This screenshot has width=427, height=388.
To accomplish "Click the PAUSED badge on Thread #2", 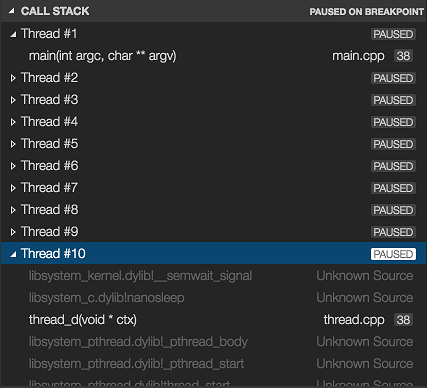I will point(393,78).
